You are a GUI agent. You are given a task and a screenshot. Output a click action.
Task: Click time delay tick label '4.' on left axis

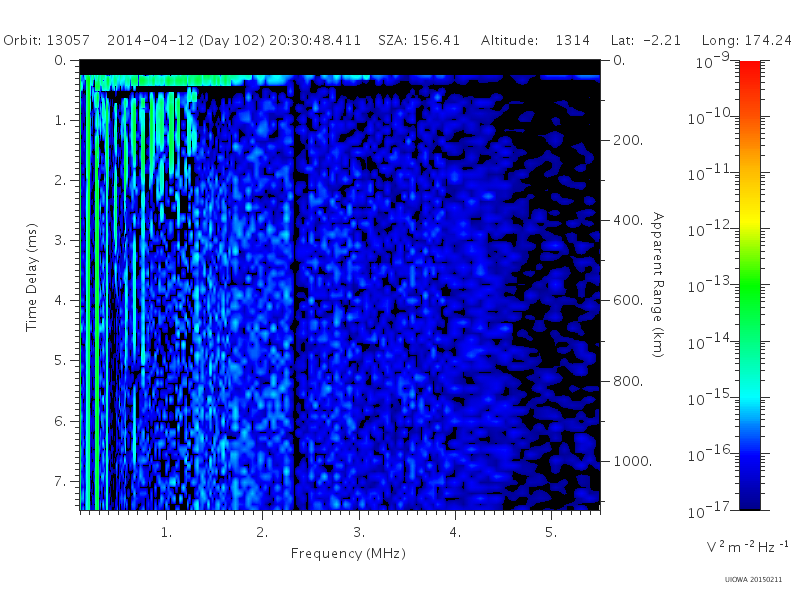pos(60,301)
